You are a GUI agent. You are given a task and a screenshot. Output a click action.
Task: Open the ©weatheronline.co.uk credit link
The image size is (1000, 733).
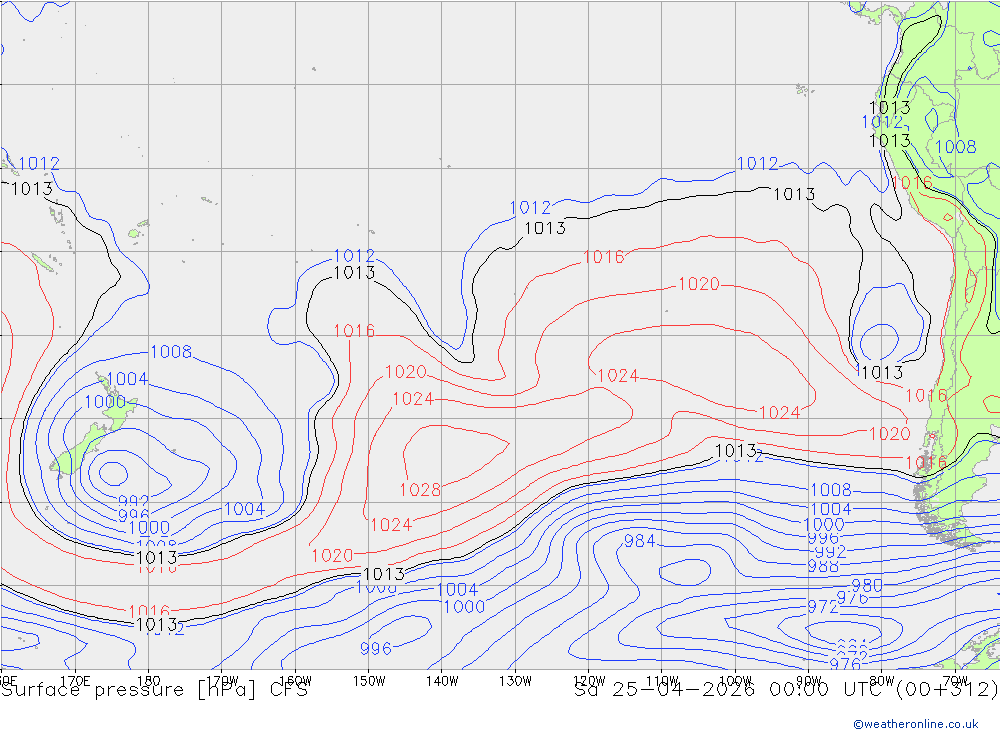click(x=916, y=724)
